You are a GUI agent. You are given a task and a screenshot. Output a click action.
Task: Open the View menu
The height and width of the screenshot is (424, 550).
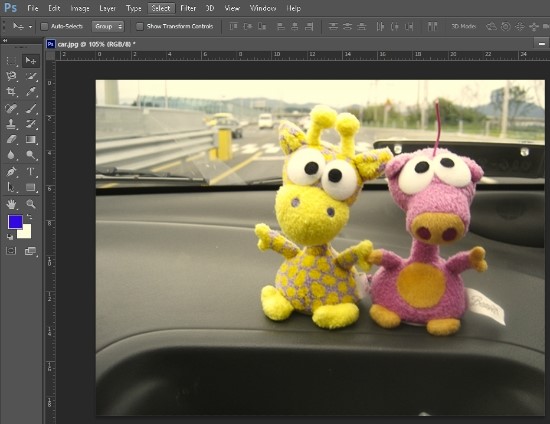tap(232, 8)
